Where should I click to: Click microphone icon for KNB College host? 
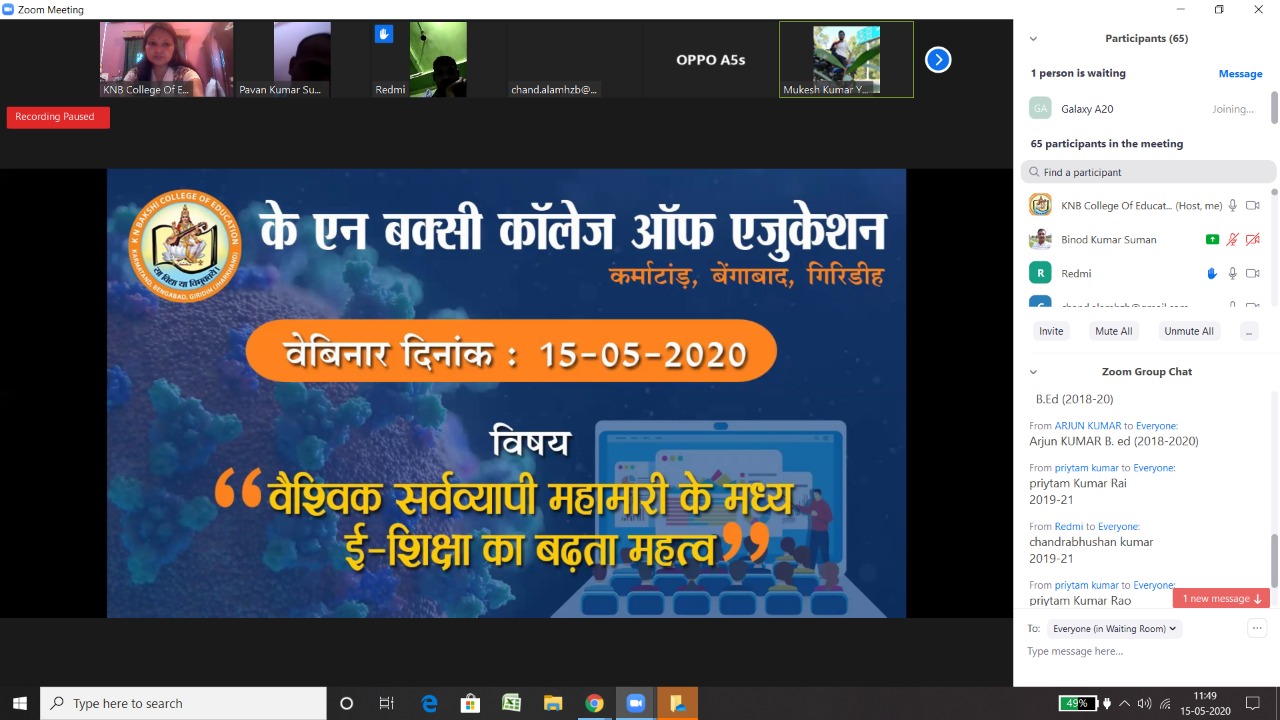pos(1233,206)
